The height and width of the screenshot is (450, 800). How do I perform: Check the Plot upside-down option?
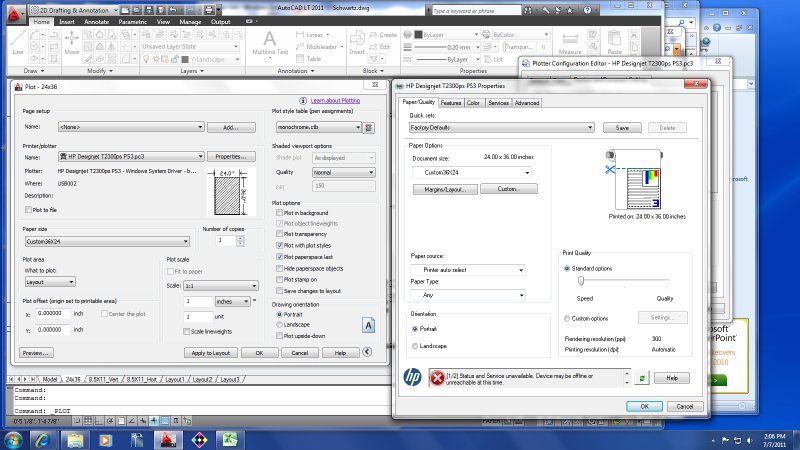(x=278, y=333)
